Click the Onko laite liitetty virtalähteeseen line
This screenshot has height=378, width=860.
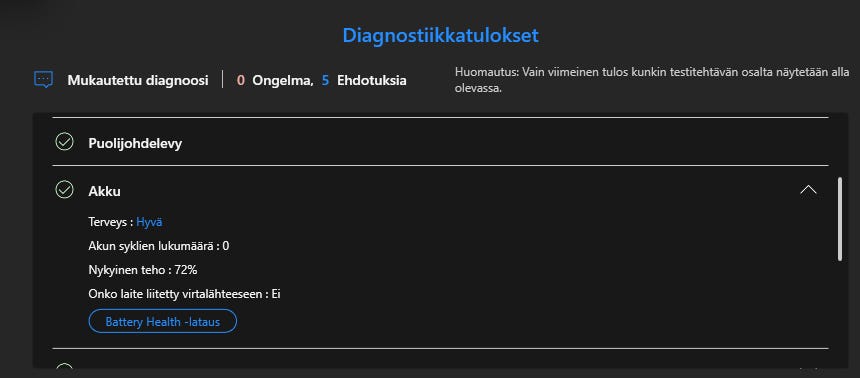(184, 294)
